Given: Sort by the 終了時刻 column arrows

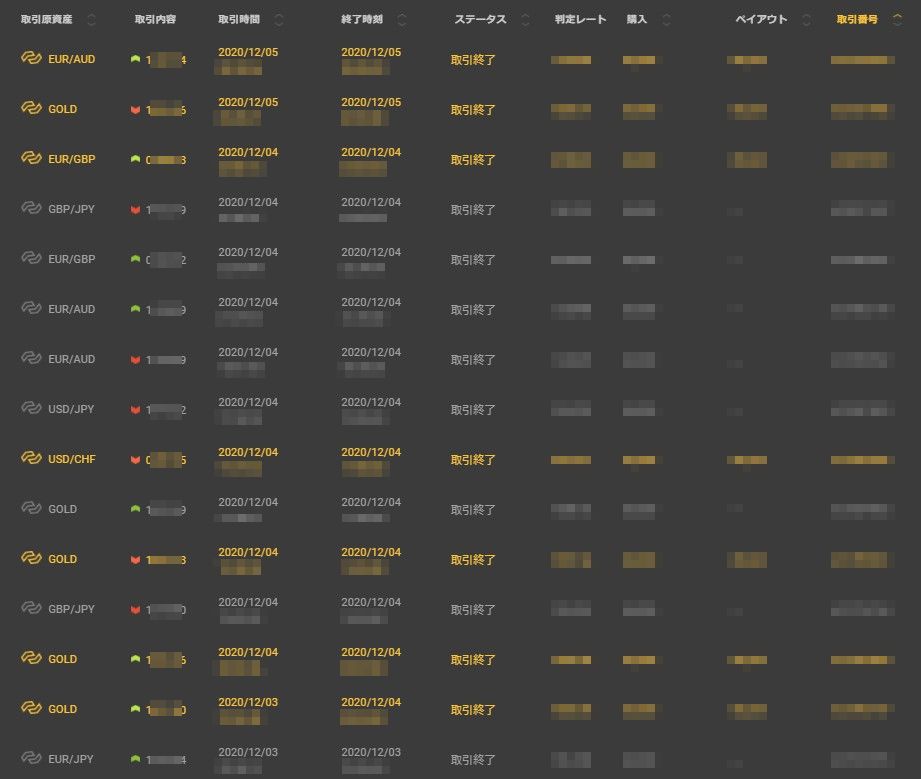Looking at the screenshot, I should pyautogui.click(x=402, y=20).
